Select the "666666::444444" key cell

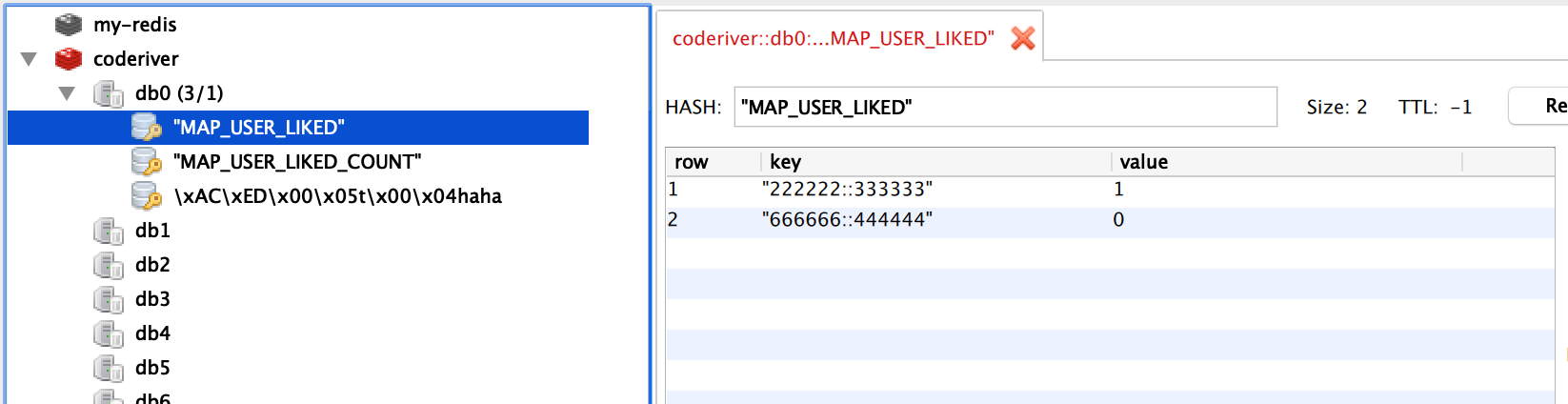pos(847,219)
